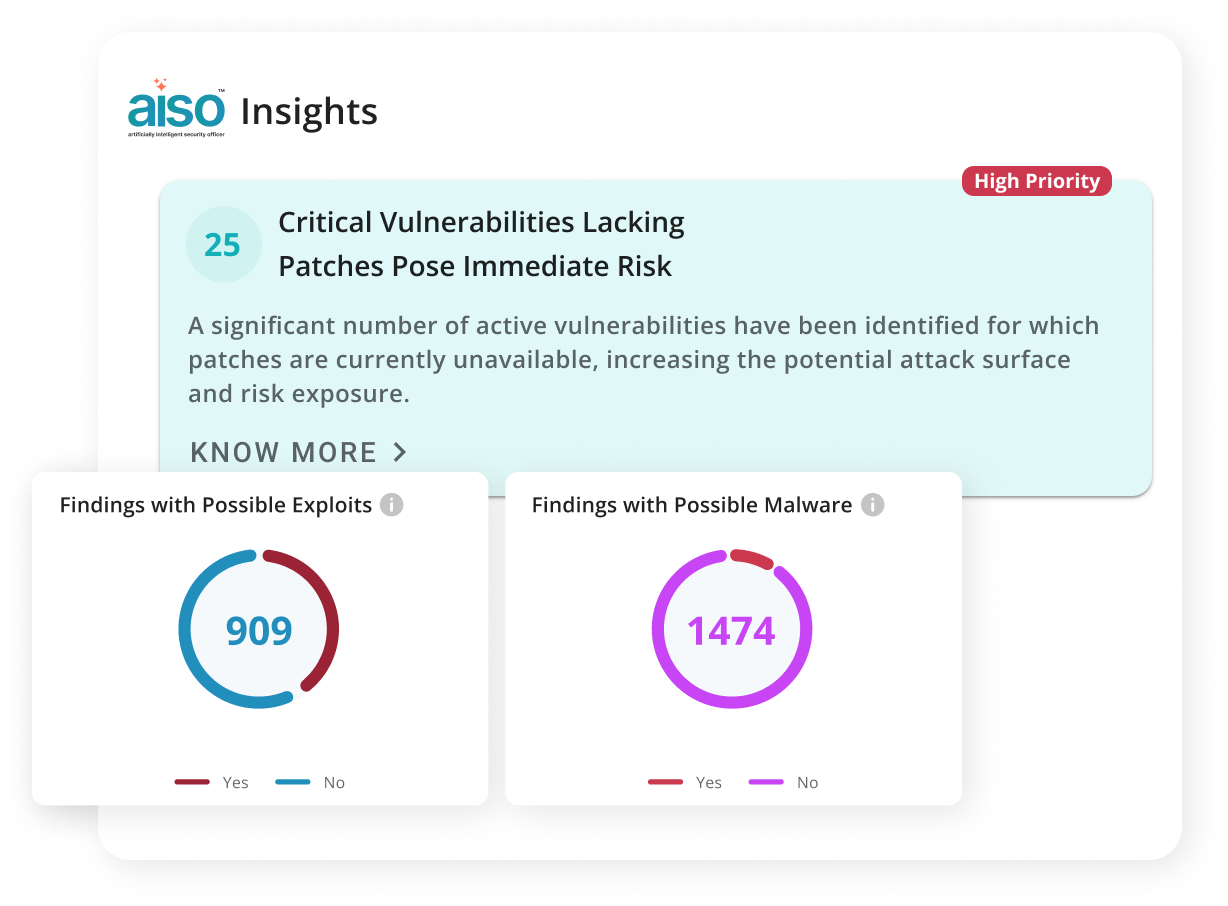Click the Critical Vulnerabilities Lacking Patches heading
The height and width of the screenshot is (906, 1228).
click(481, 244)
